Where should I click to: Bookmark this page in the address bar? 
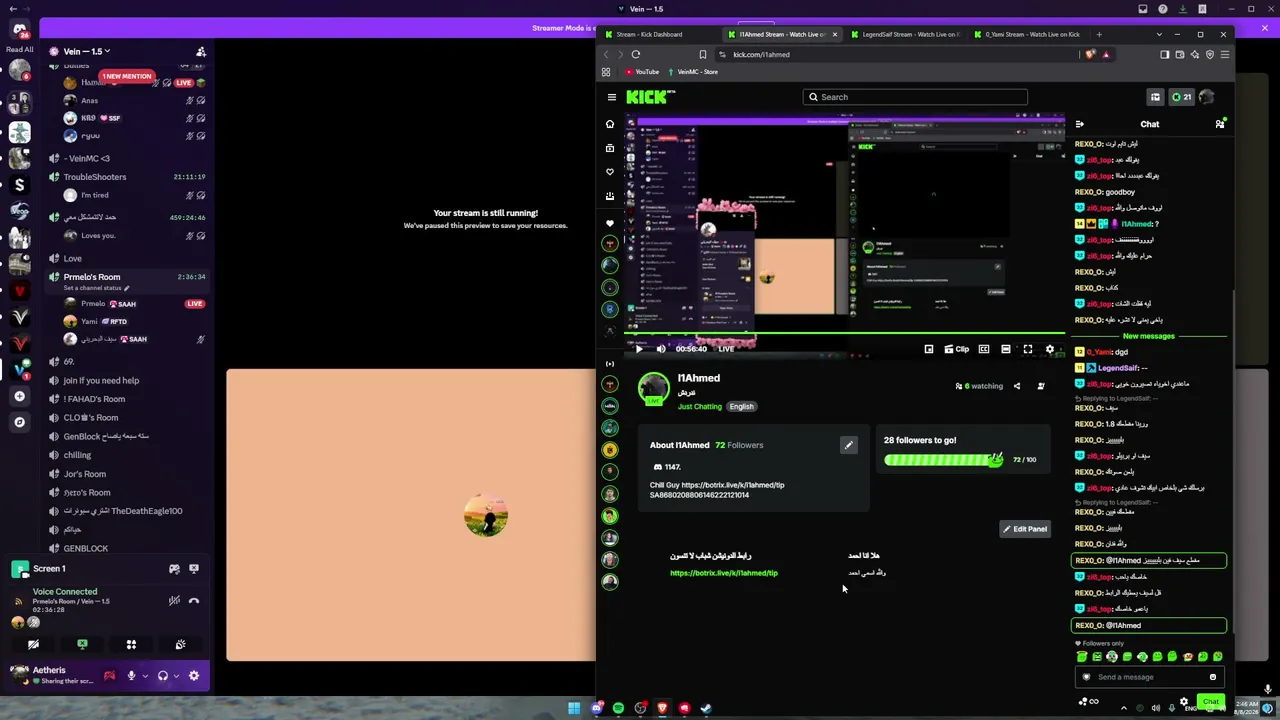click(x=703, y=55)
